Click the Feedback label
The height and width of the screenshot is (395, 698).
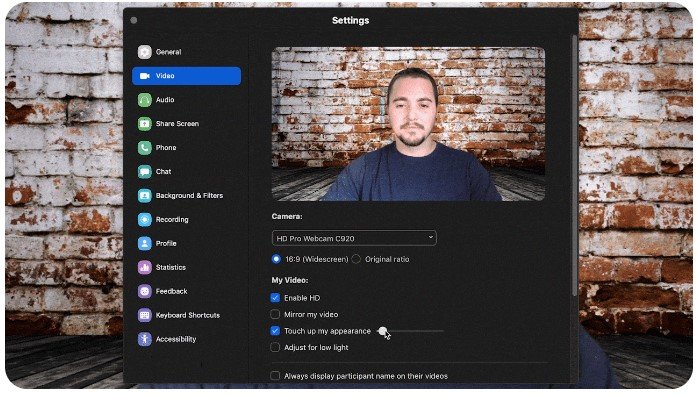tap(171, 291)
